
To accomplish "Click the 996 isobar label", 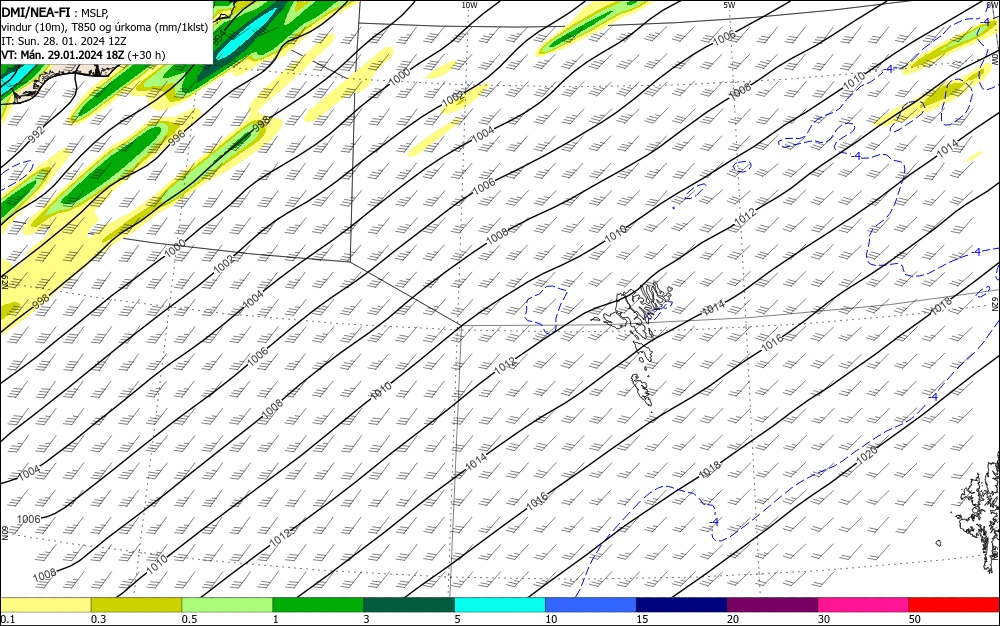I will pos(176,136).
